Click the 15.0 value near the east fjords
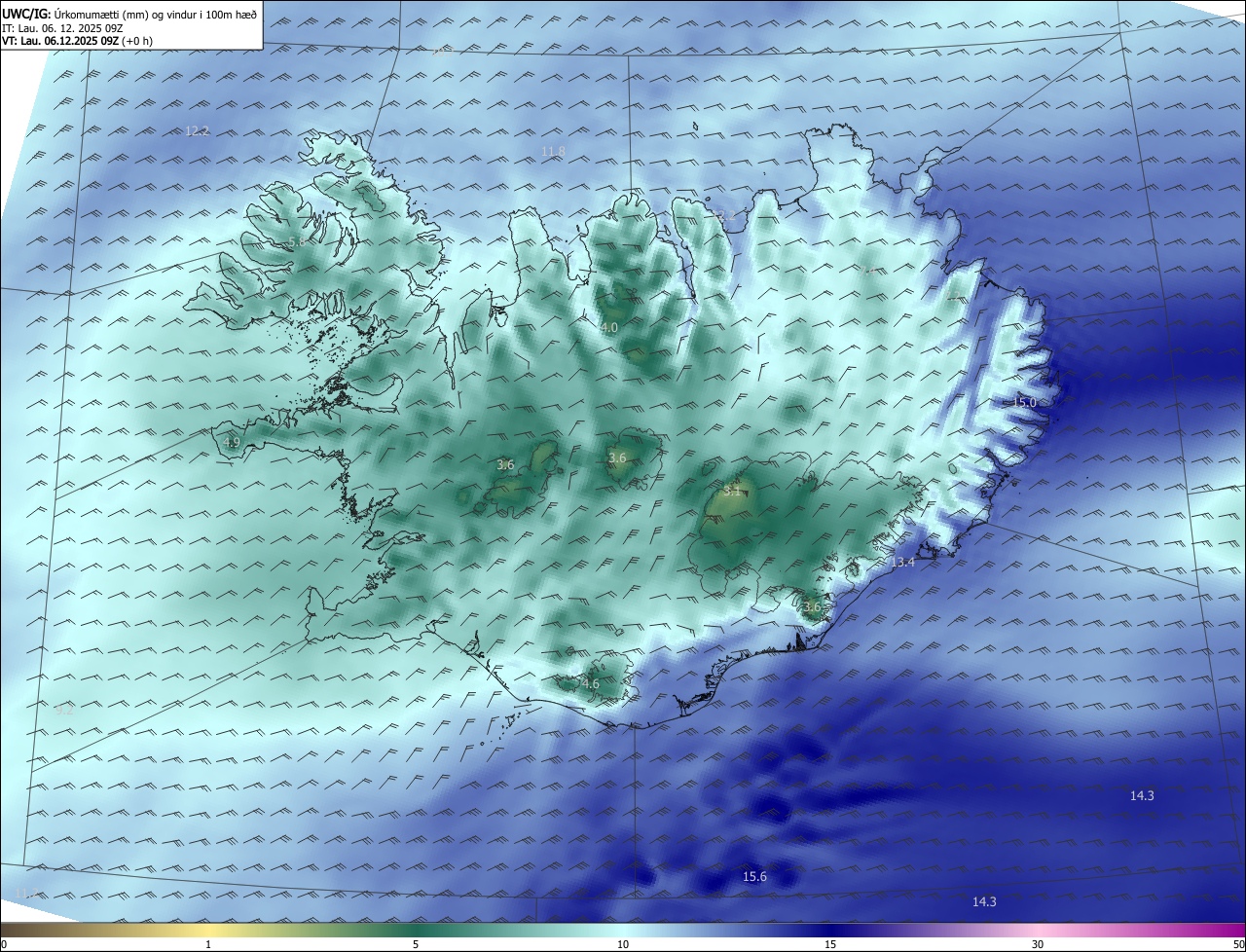This screenshot has width=1246, height=952. click(x=1025, y=402)
